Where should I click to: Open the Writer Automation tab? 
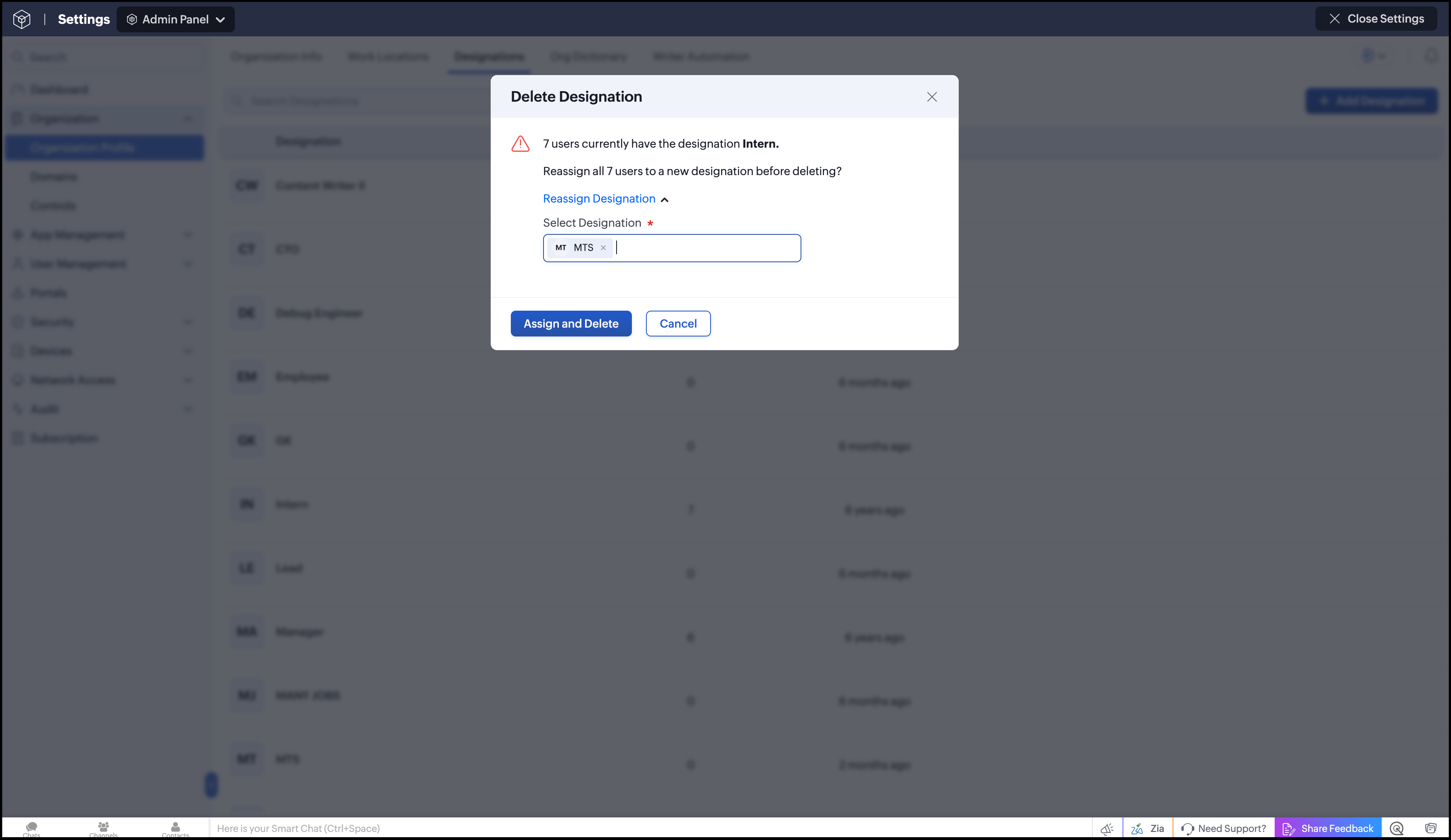pos(701,56)
